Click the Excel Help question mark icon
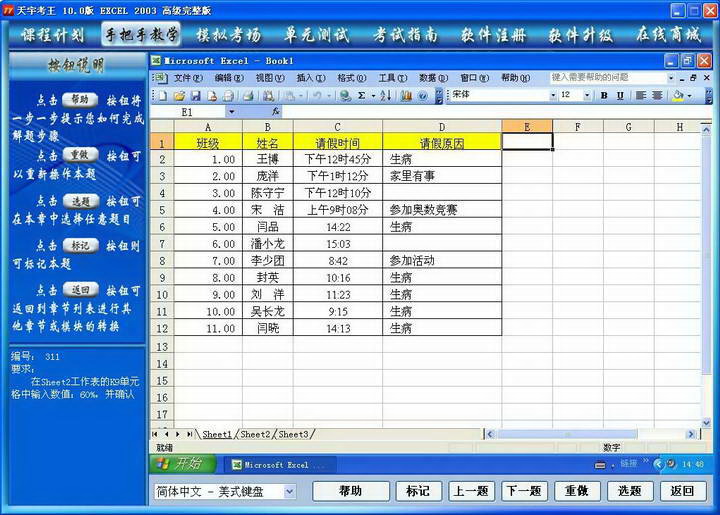 423,95
